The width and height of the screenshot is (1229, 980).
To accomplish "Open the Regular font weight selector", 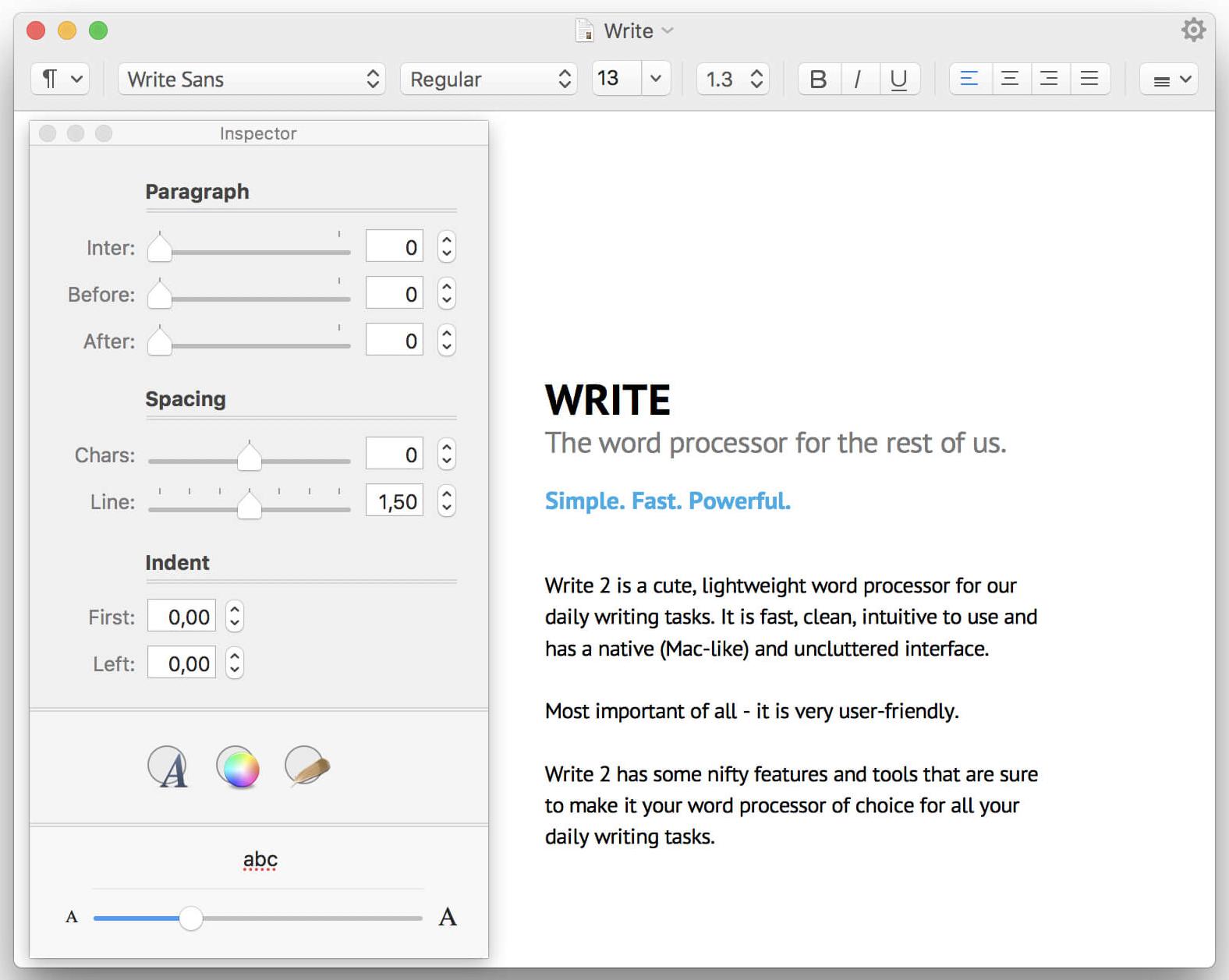I will click(x=488, y=79).
